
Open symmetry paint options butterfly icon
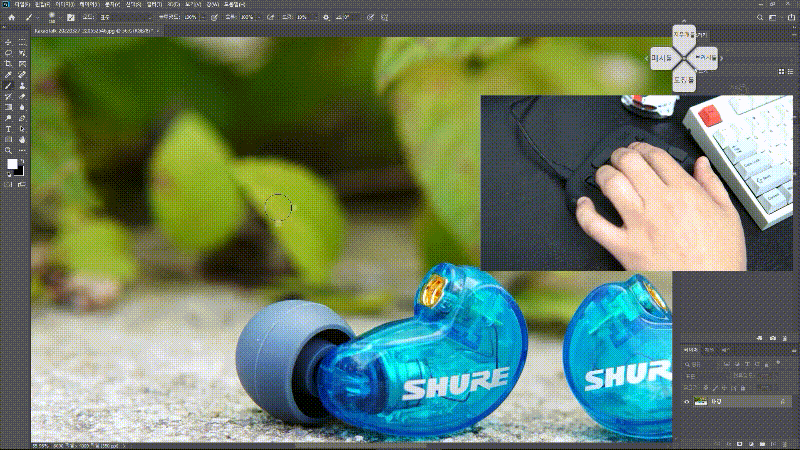[x=385, y=17]
